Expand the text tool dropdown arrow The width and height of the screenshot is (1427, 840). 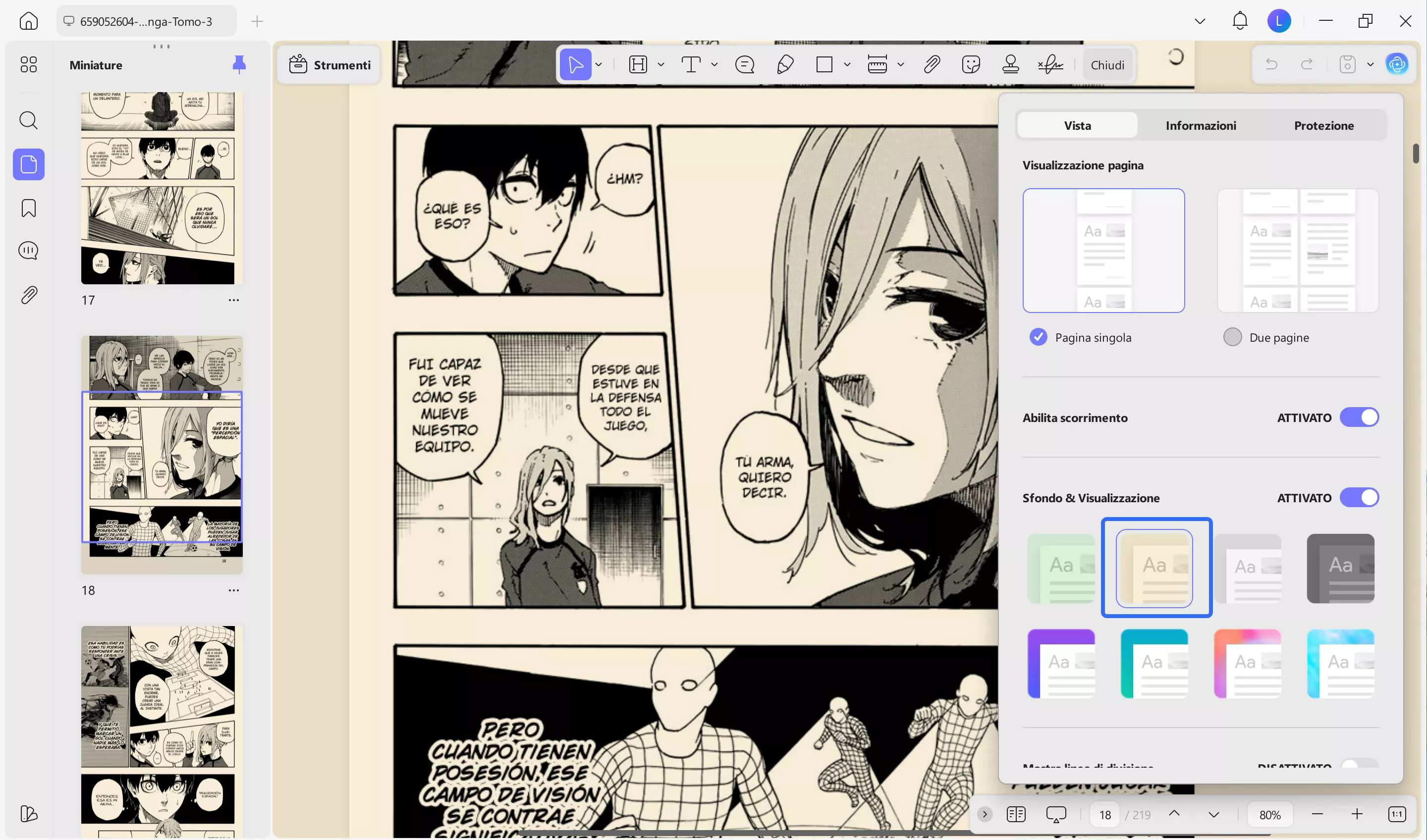[714, 64]
